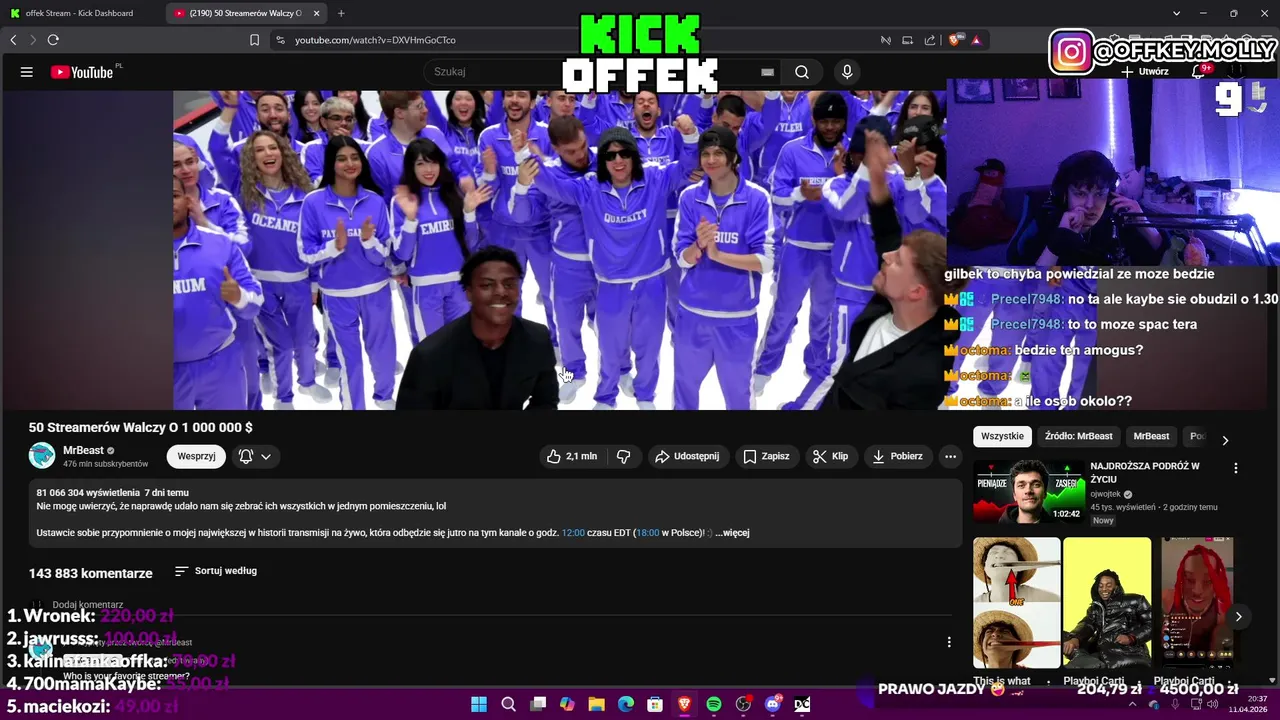1280x720 pixels.
Task: Select the Źródło: MrBeast filter chip
Action: tap(1079, 436)
